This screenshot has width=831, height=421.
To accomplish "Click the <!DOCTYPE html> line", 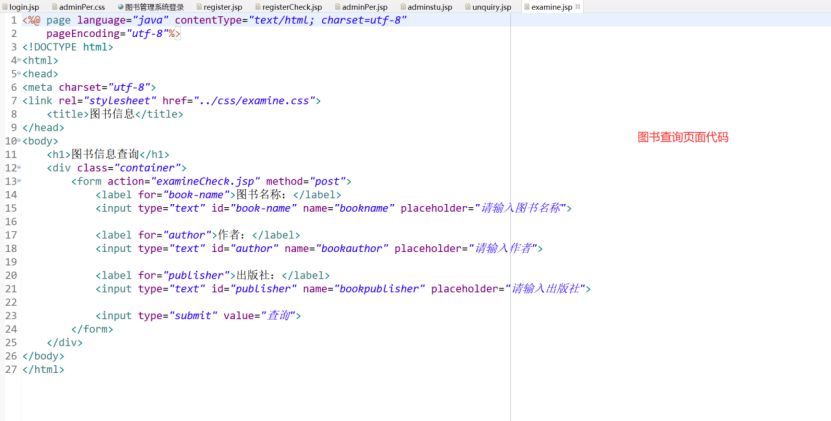I will click(x=68, y=47).
